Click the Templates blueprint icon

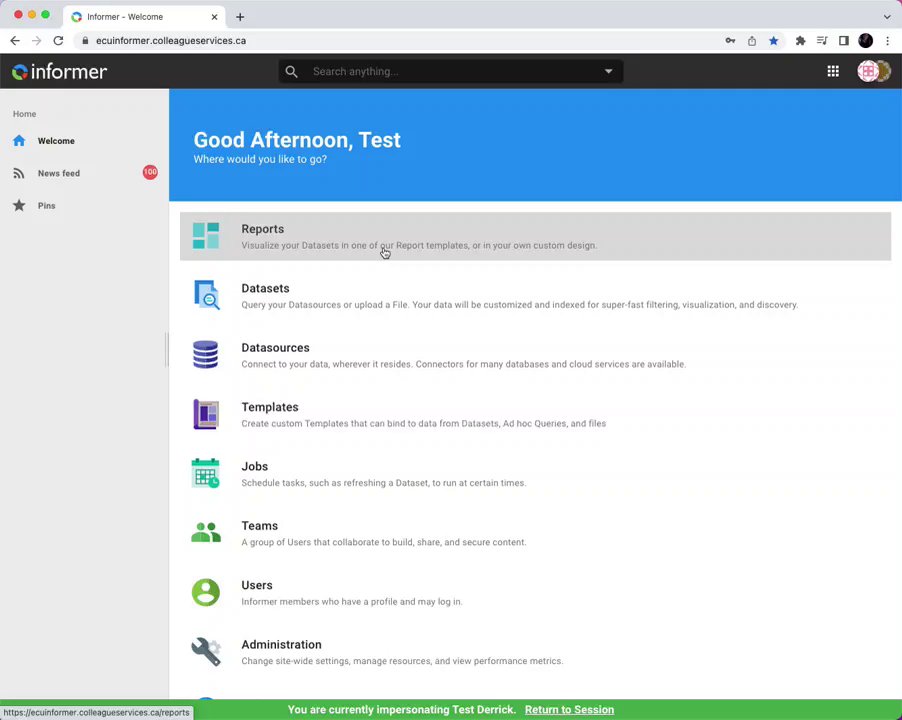click(x=206, y=414)
